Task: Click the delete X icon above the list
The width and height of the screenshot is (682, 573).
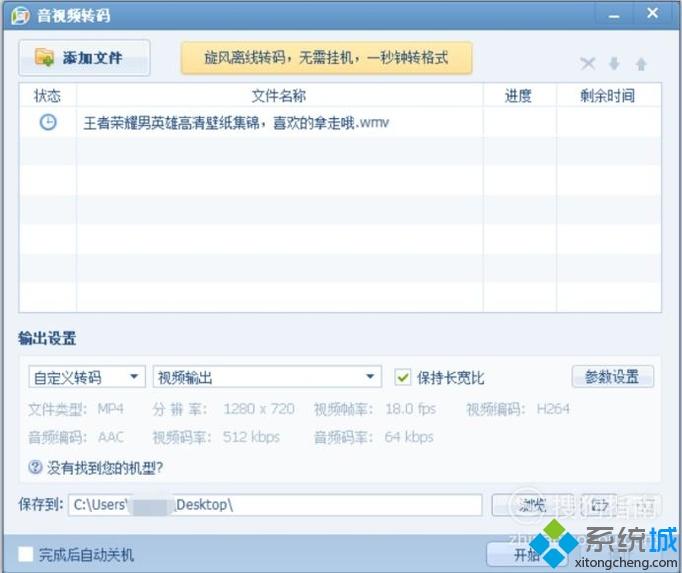Action: (x=588, y=64)
